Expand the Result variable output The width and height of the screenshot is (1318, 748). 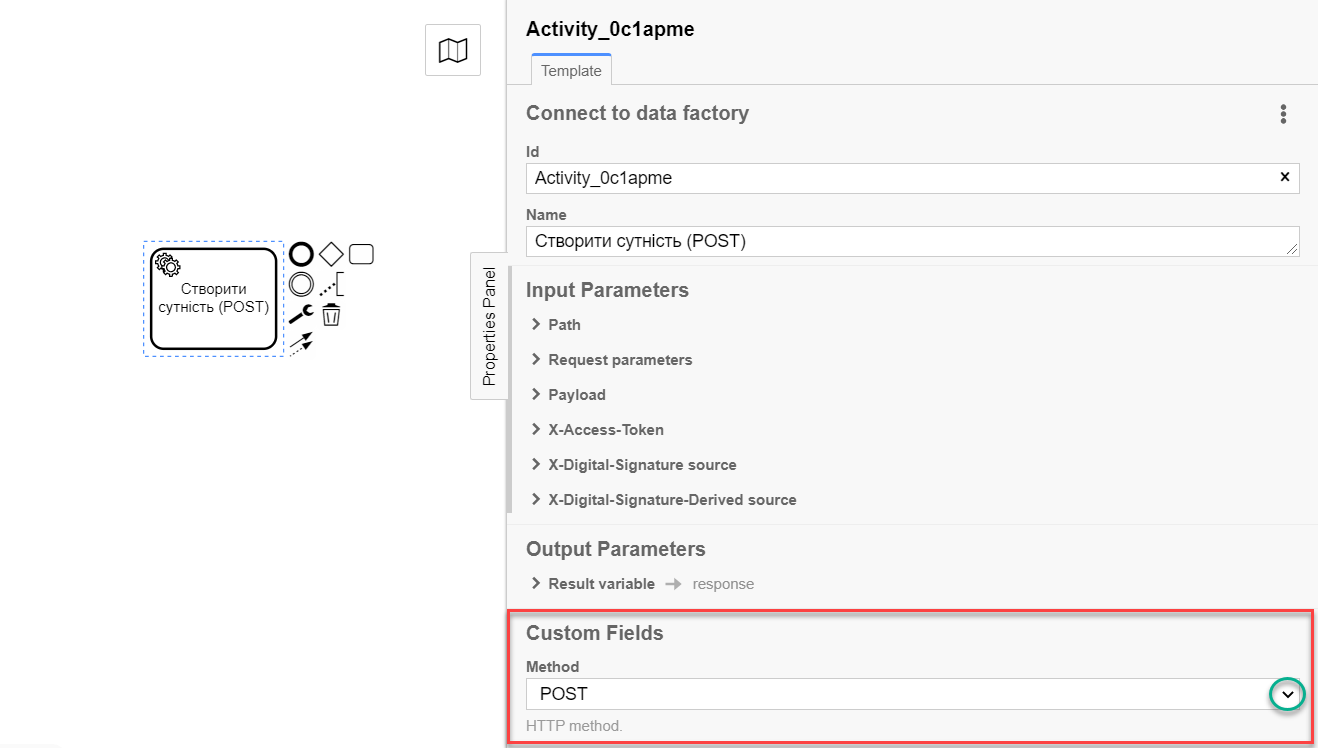pos(592,584)
